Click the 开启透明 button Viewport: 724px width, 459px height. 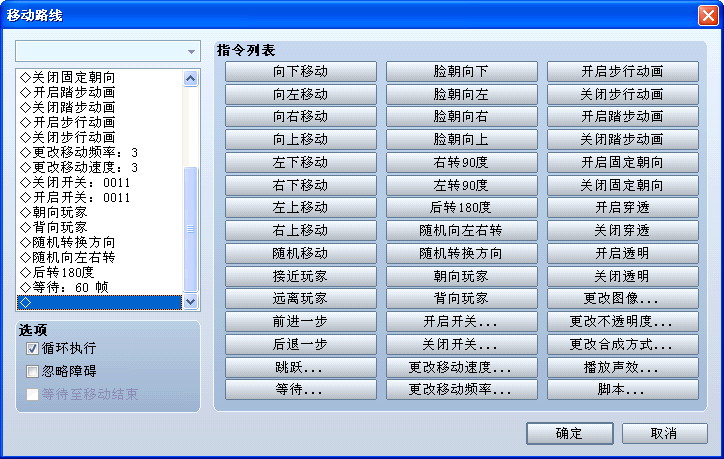pos(623,253)
